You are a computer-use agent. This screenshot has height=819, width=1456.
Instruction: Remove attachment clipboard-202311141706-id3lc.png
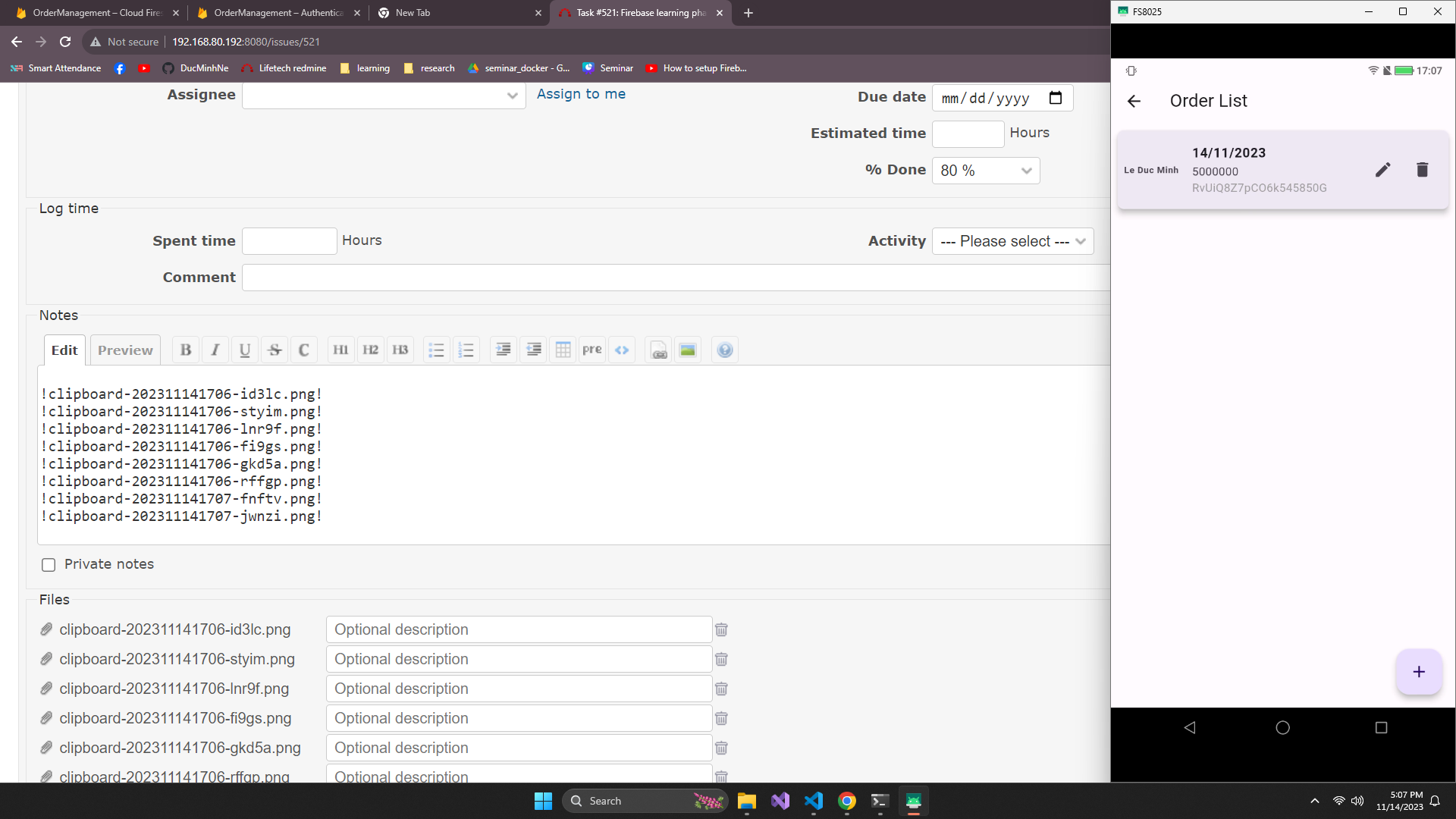(721, 629)
